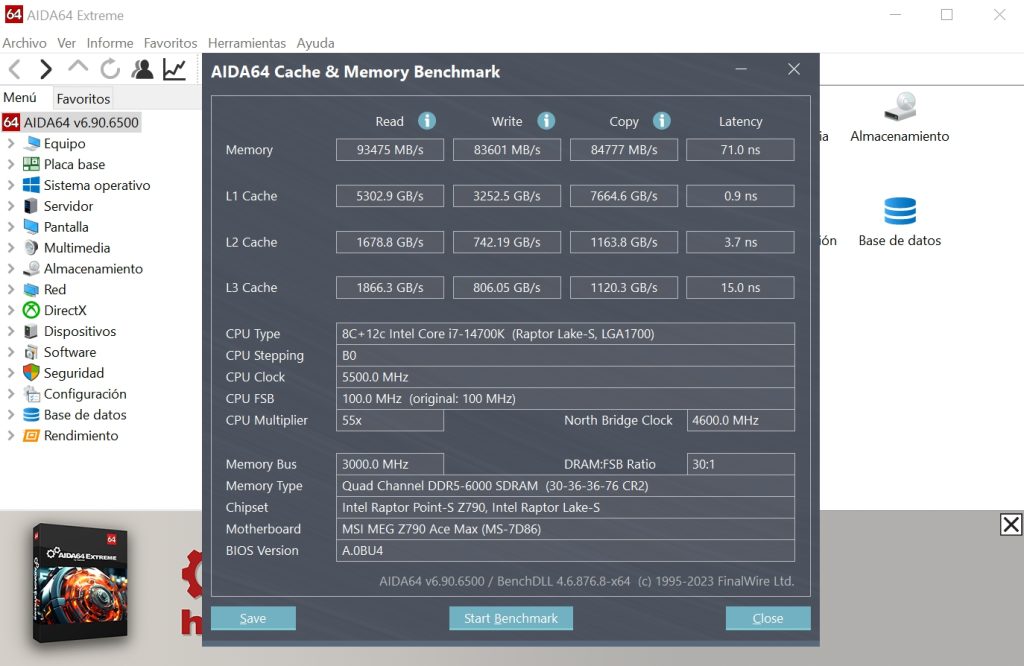The width and height of the screenshot is (1024, 666).
Task: Click the AIDA64 Extreme product box thumbnail
Action: (80, 583)
